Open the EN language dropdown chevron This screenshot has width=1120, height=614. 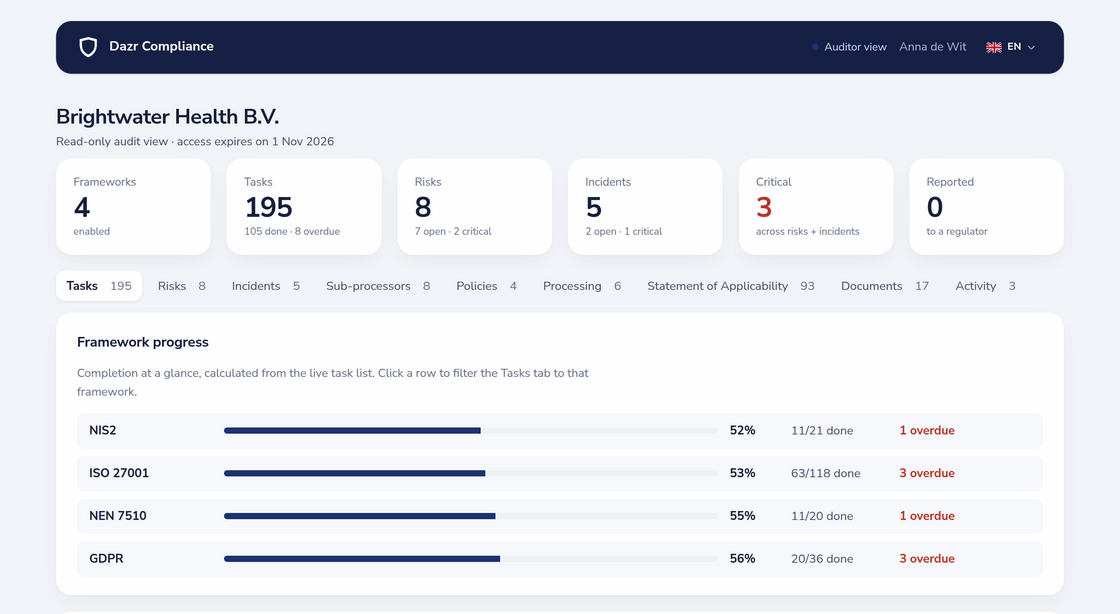click(x=1031, y=47)
